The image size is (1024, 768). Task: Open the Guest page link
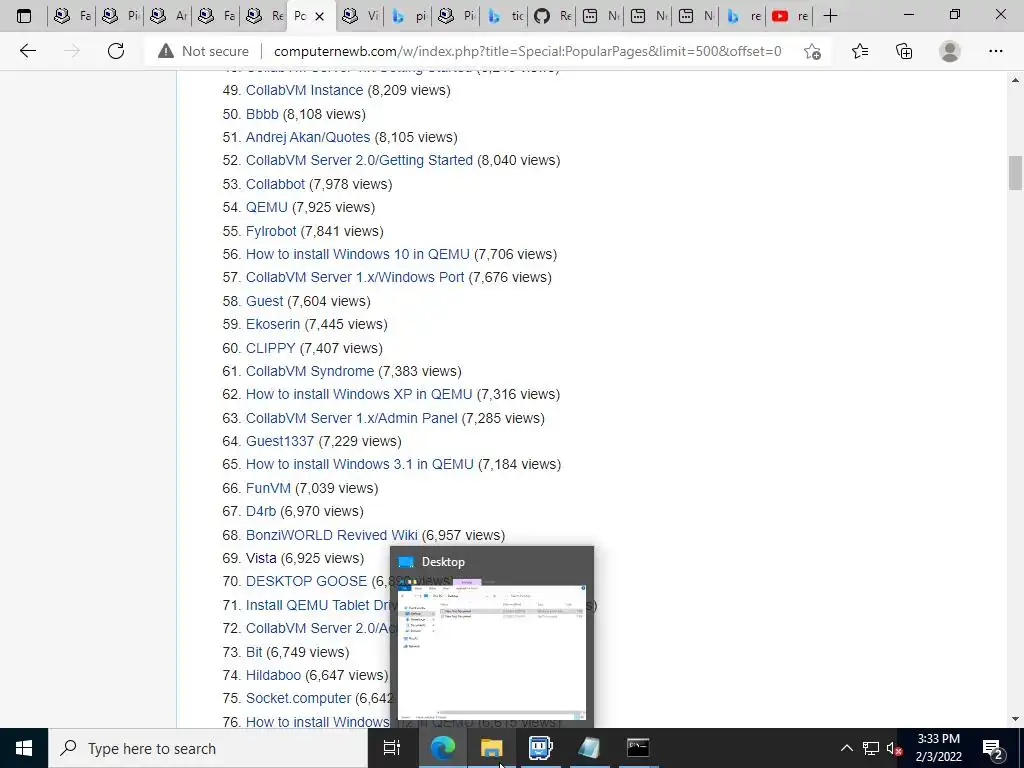pyautogui.click(x=264, y=301)
